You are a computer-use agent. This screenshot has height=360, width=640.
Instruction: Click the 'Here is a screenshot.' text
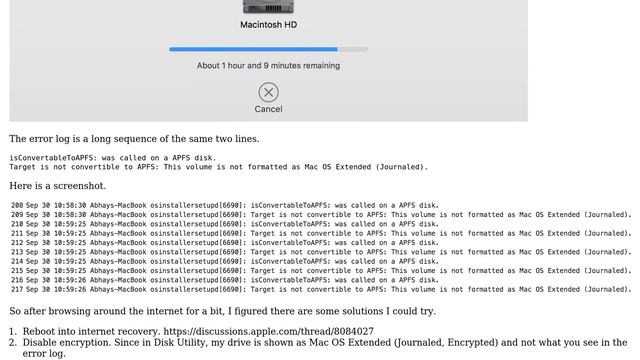[58, 186]
